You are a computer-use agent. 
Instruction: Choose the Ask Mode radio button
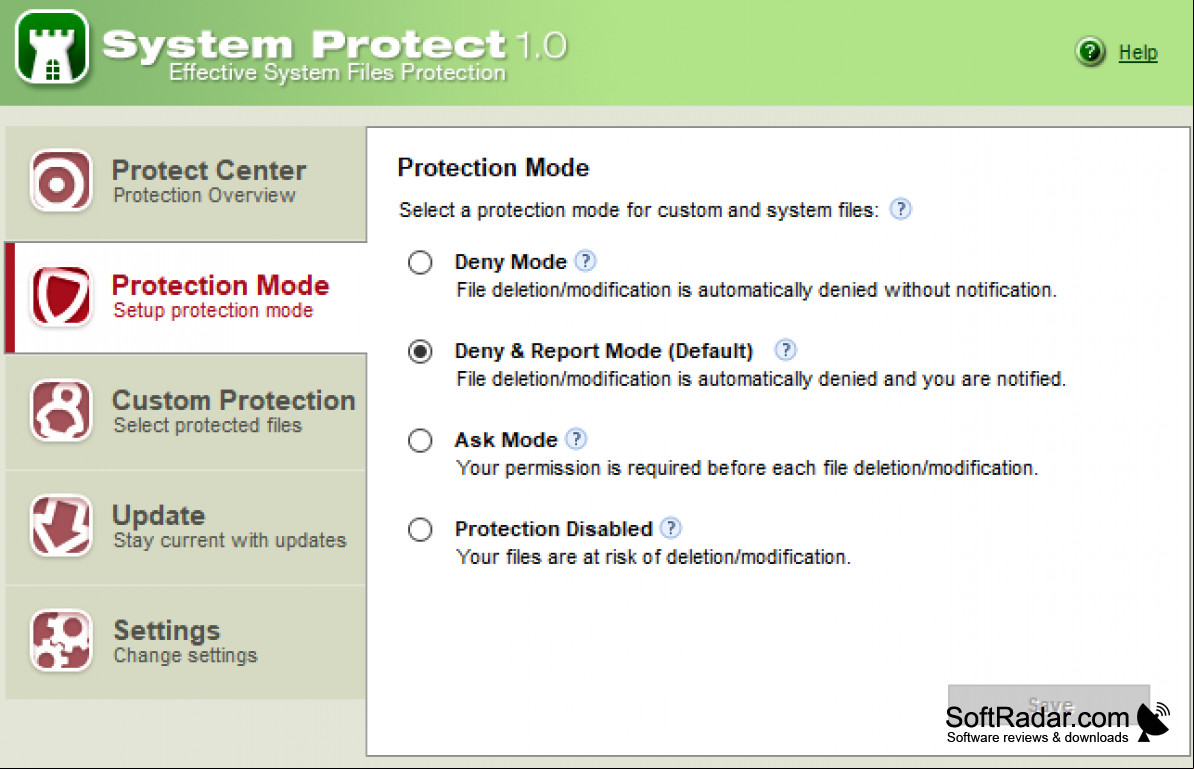420,441
